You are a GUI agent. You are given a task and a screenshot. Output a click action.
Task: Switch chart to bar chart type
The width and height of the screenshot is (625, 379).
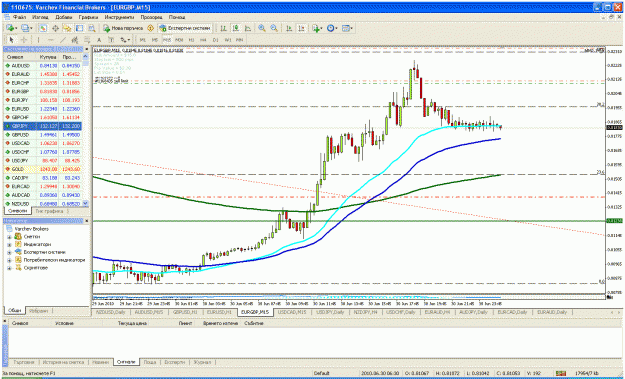point(224,28)
